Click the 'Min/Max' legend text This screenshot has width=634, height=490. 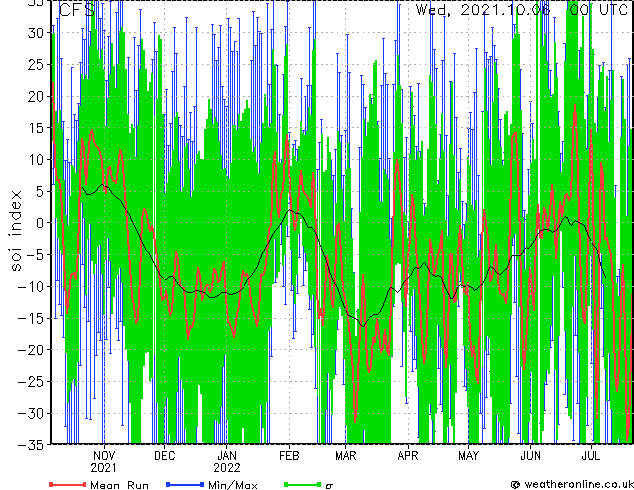click(233, 485)
